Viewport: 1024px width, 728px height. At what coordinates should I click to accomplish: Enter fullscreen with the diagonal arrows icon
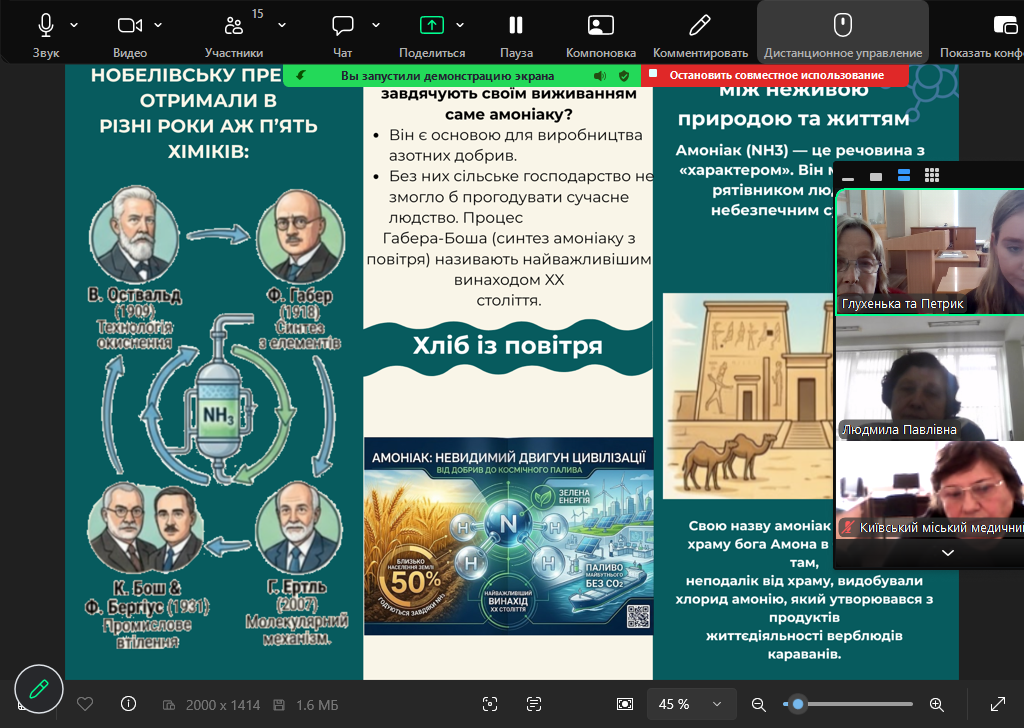997,704
